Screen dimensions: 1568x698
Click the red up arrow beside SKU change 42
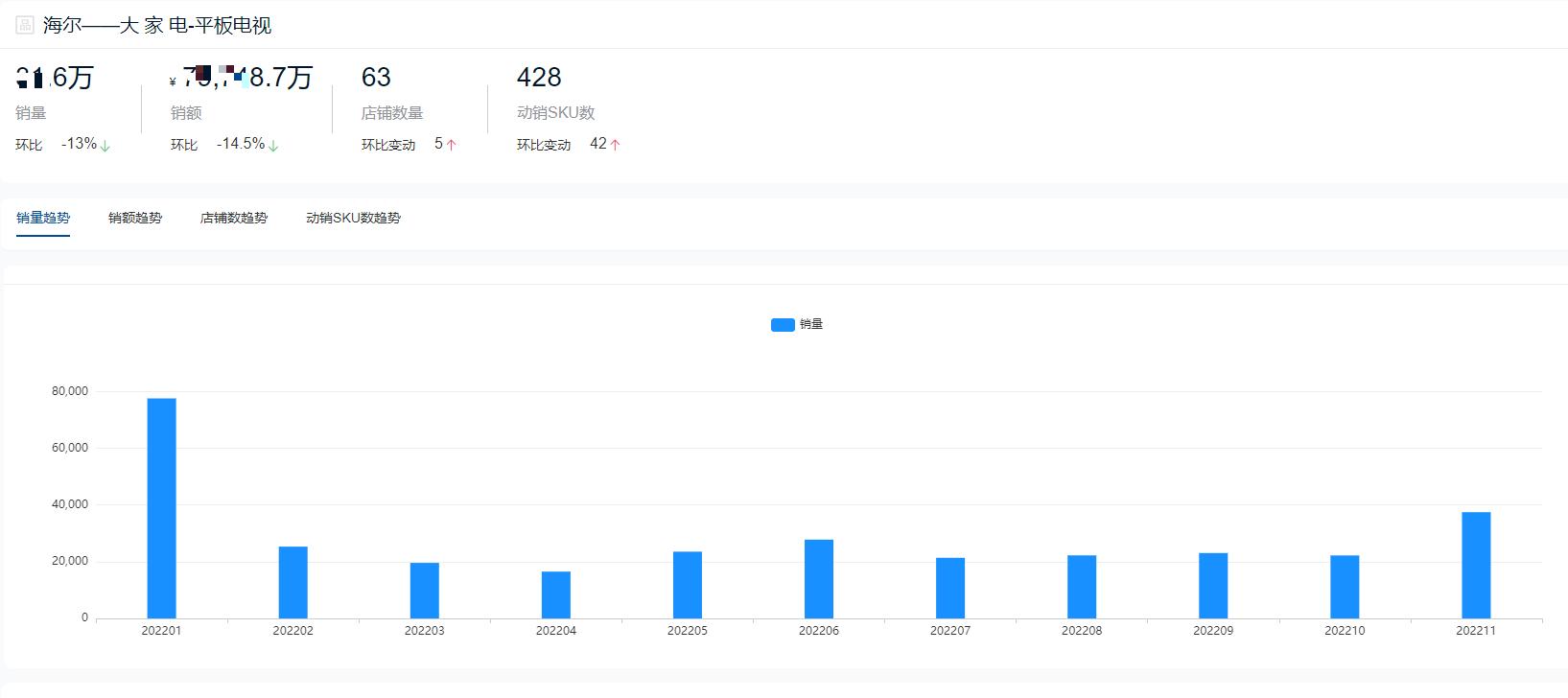[x=615, y=145]
